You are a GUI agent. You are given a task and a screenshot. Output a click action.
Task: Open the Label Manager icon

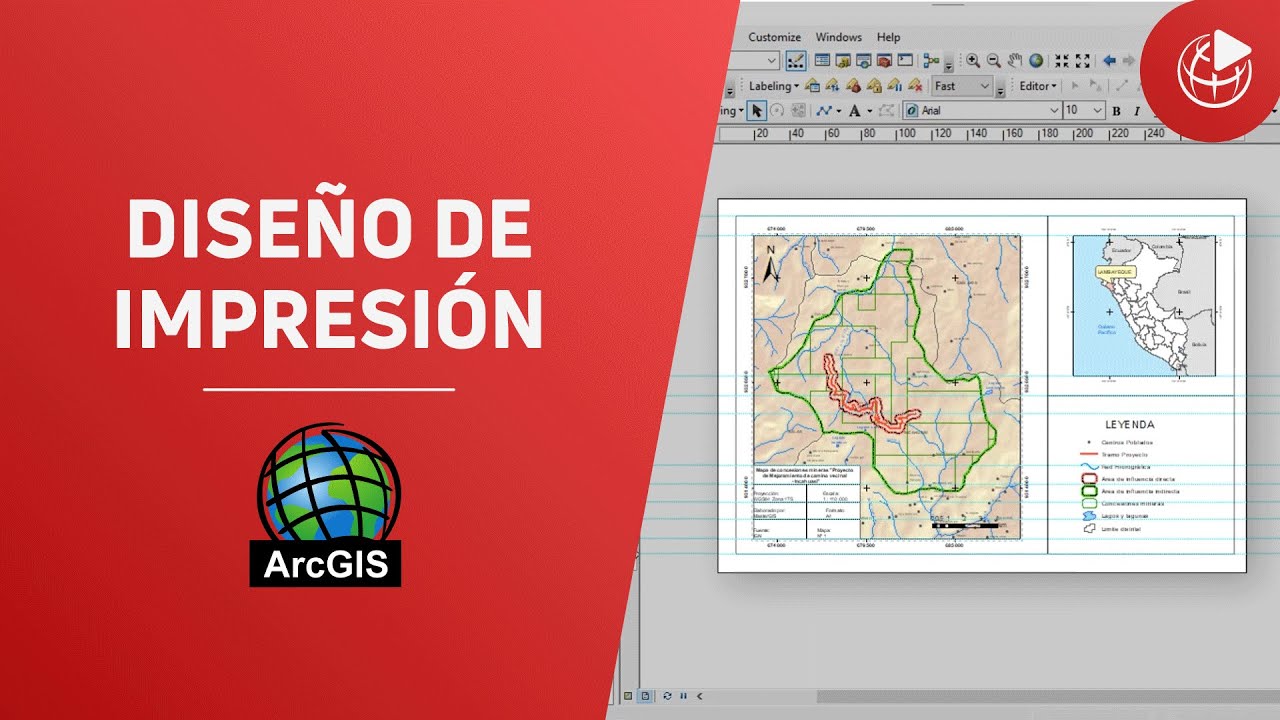[x=812, y=86]
